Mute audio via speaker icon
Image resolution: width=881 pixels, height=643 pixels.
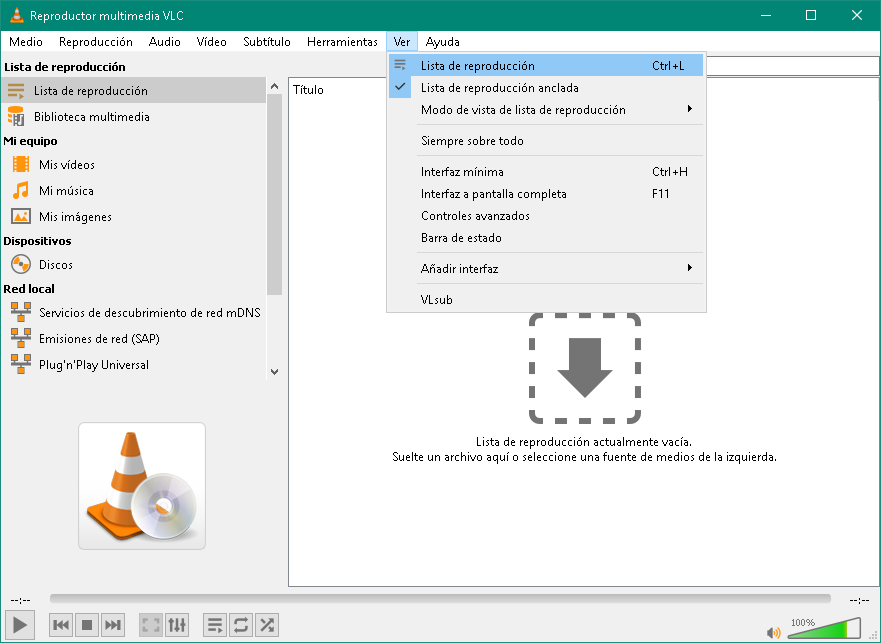pyautogui.click(x=773, y=632)
